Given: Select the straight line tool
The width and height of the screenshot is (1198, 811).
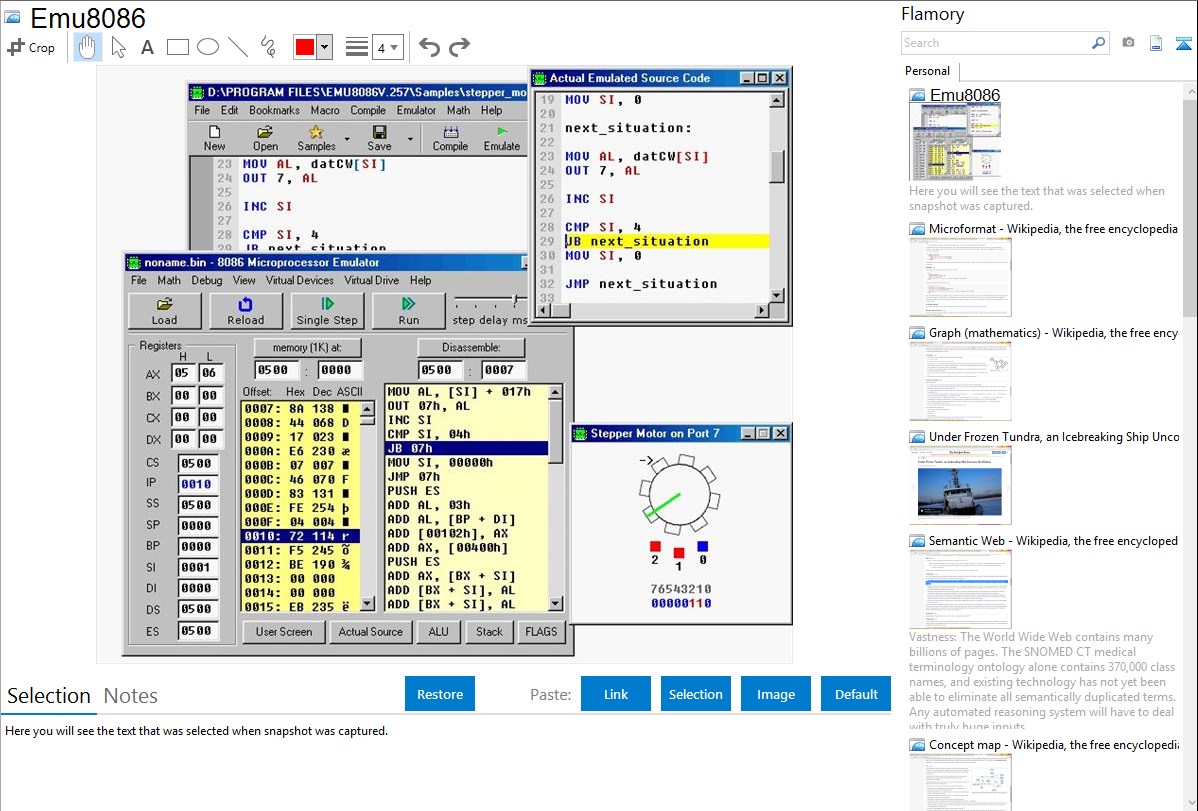Looking at the screenshot, I should tap(238, 47).
